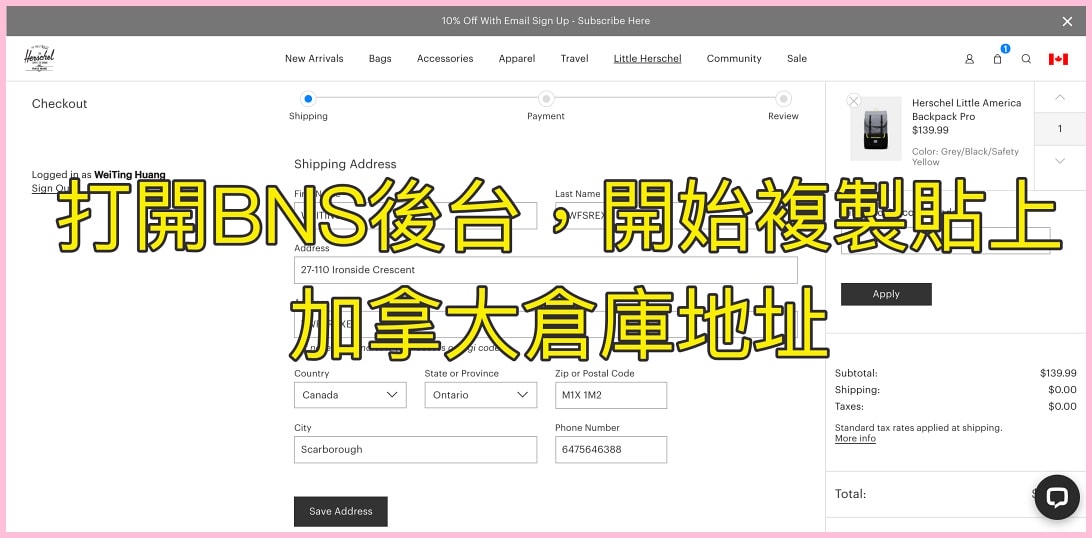Open the live chat bubble
This screenshot has width=1092, height=538.
(1056, 497)
